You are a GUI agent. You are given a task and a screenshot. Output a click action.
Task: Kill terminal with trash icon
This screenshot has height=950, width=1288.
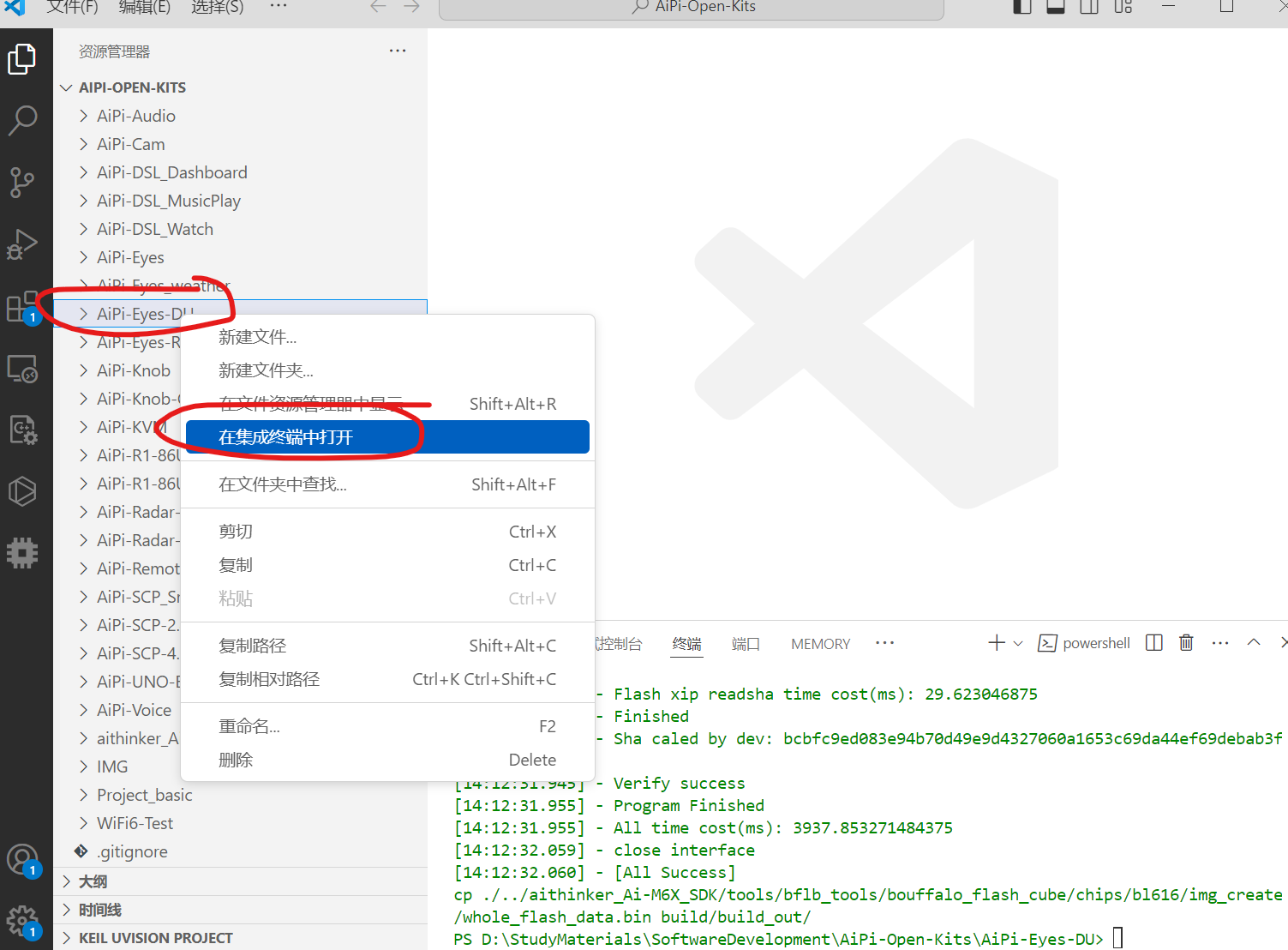1186,643
